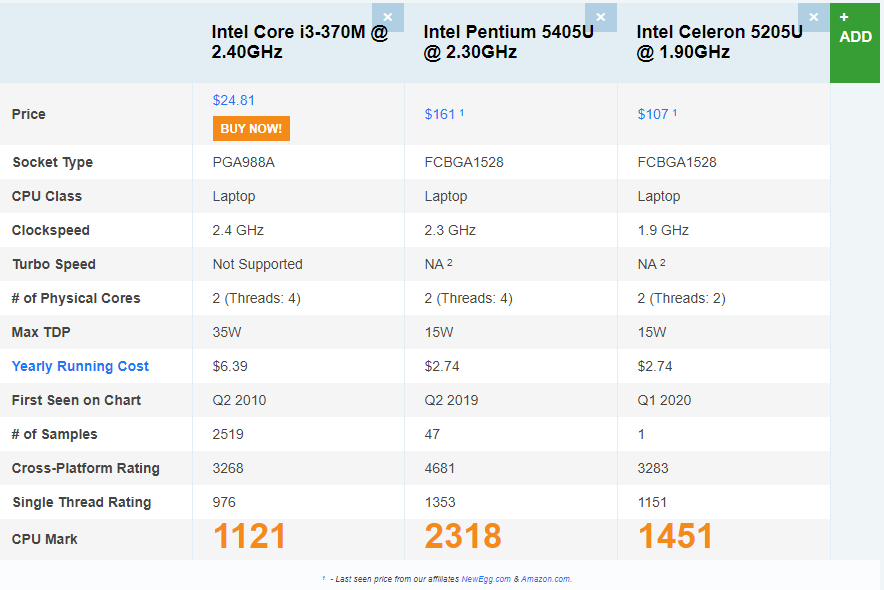Click the Intel Celeron 5205U heading
Screen dimensions: 884x590
pos(719,42)
